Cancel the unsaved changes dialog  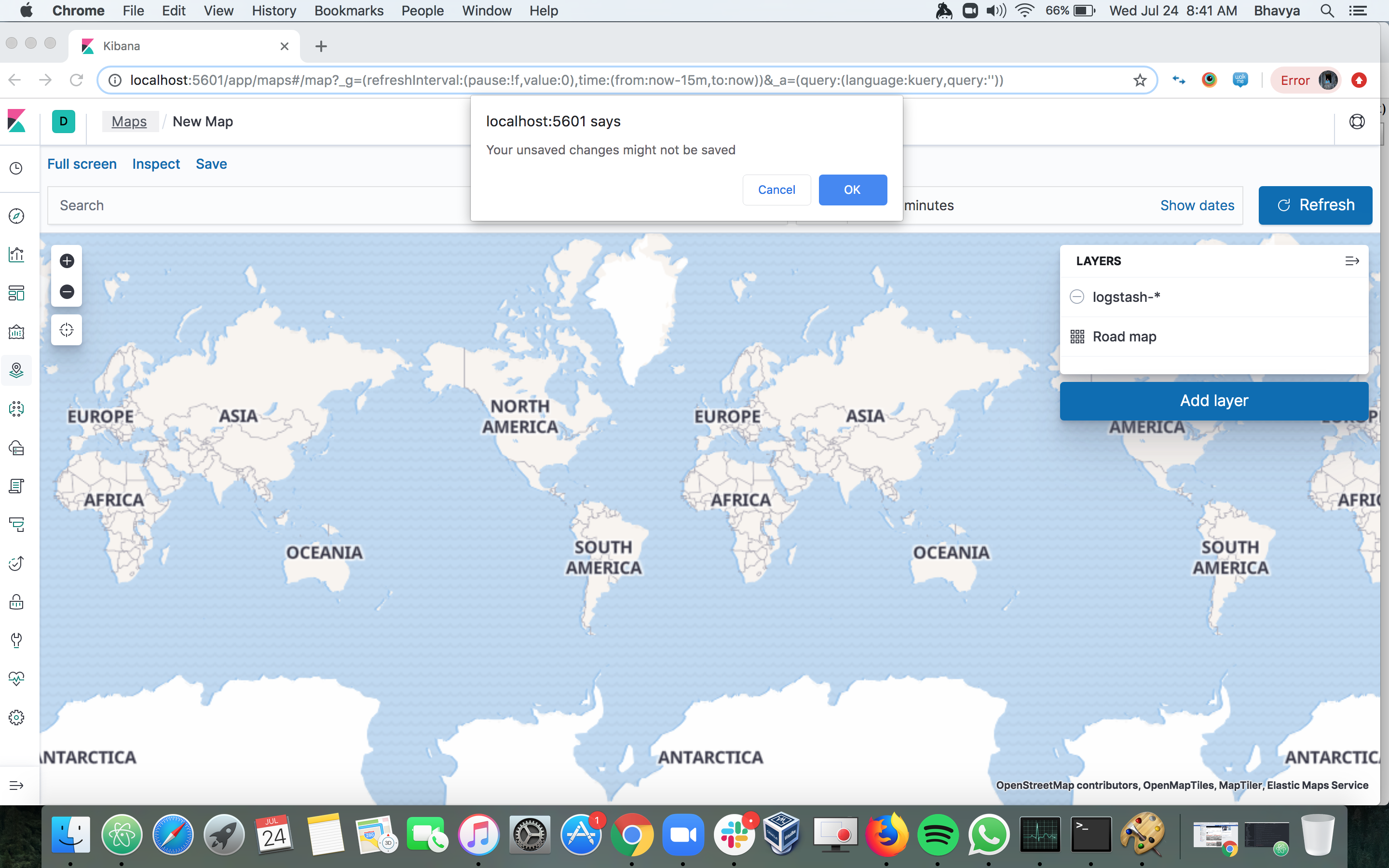click(x=776, y=190)
